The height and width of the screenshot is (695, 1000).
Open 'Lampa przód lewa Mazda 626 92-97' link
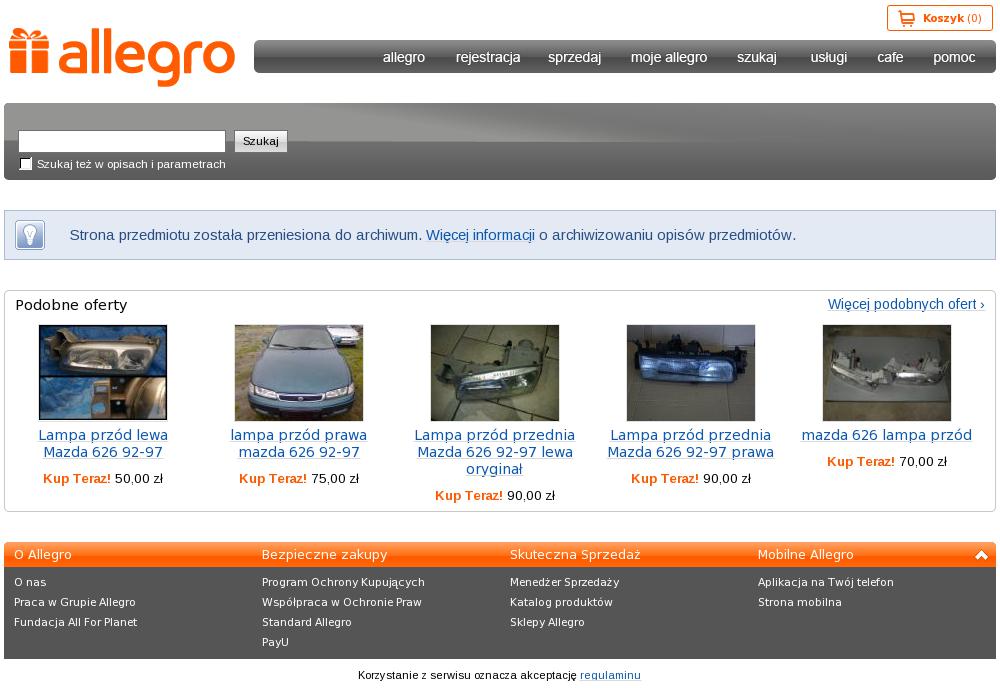[x=103, y=444]
